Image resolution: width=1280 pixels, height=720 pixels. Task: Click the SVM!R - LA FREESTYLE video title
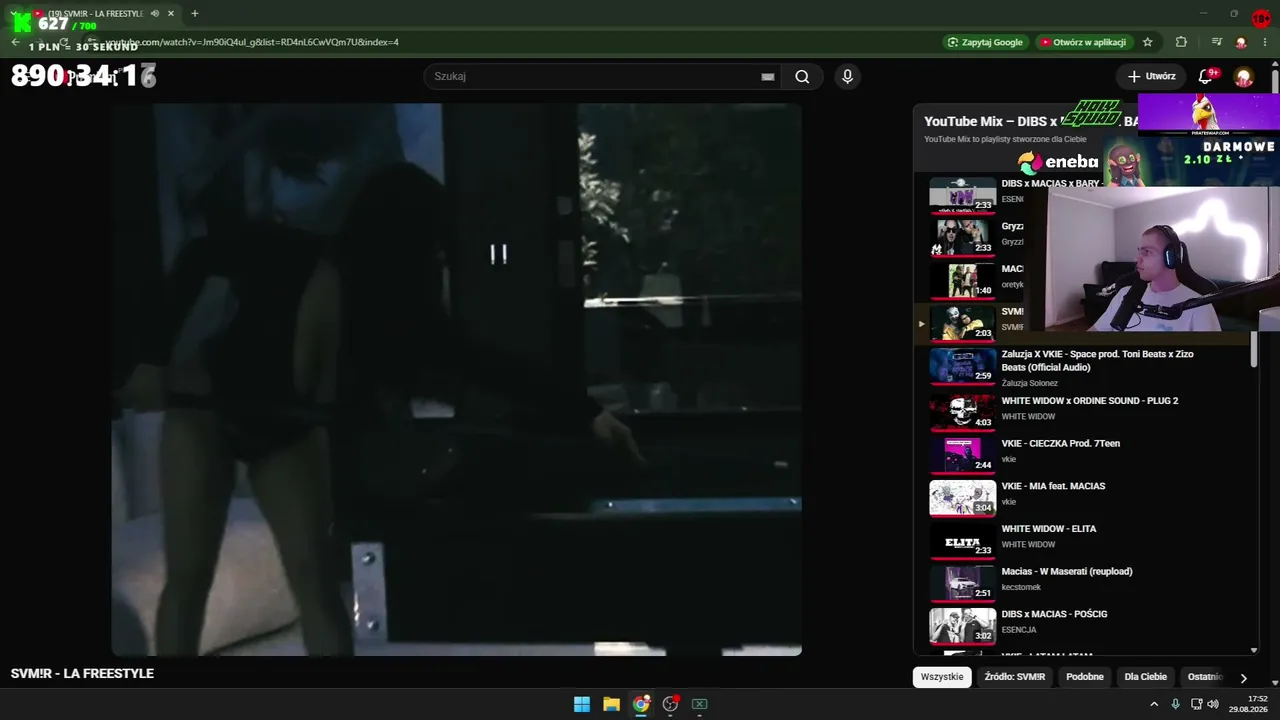point(82,674)
